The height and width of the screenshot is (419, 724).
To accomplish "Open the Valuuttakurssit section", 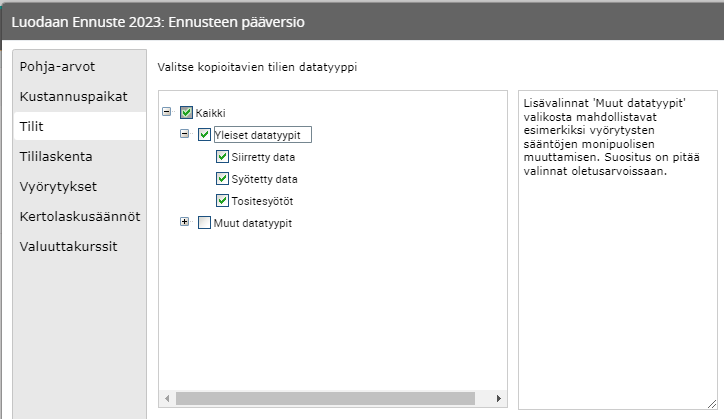I will 68,246.
